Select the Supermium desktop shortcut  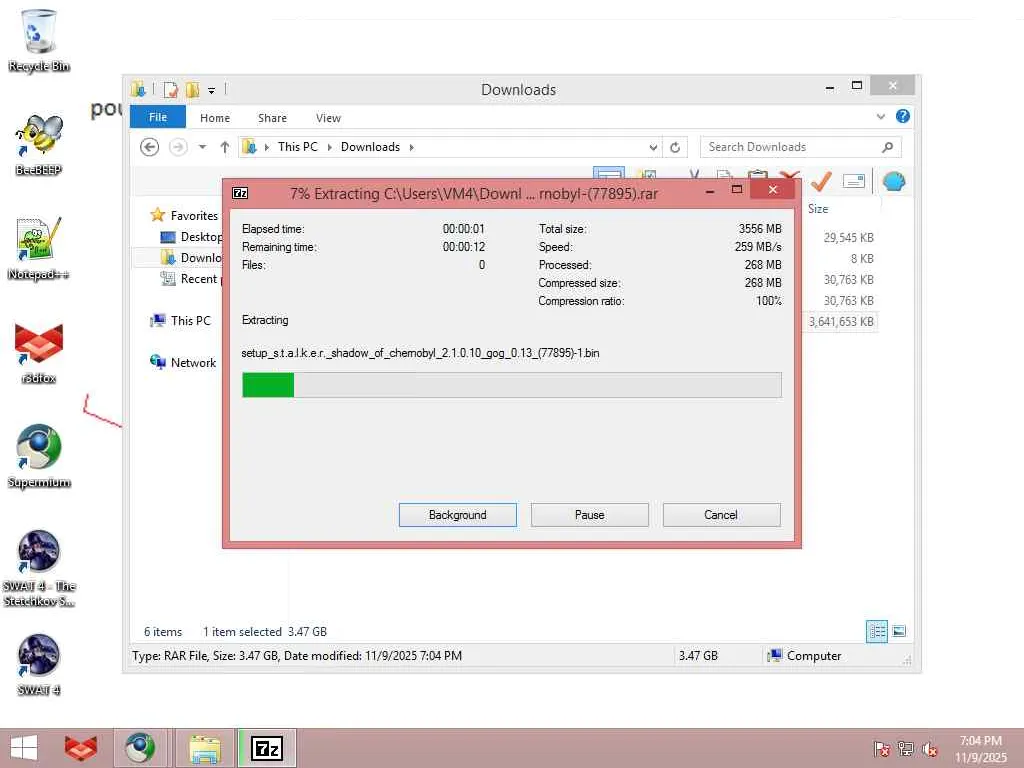pyautogui.click(x=39, y=456)
